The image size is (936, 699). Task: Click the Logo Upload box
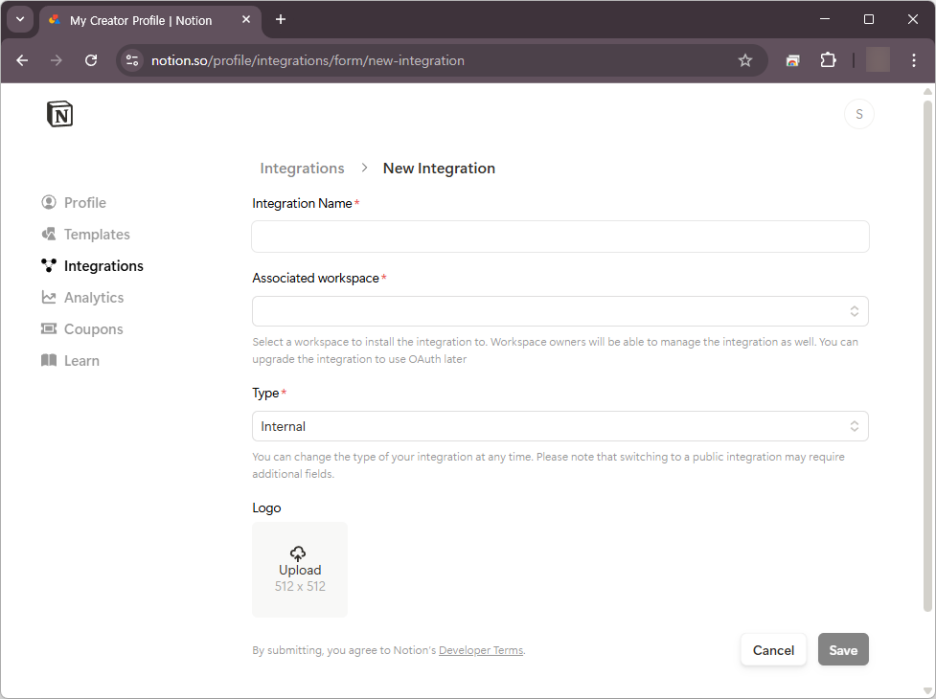point(300,569)
